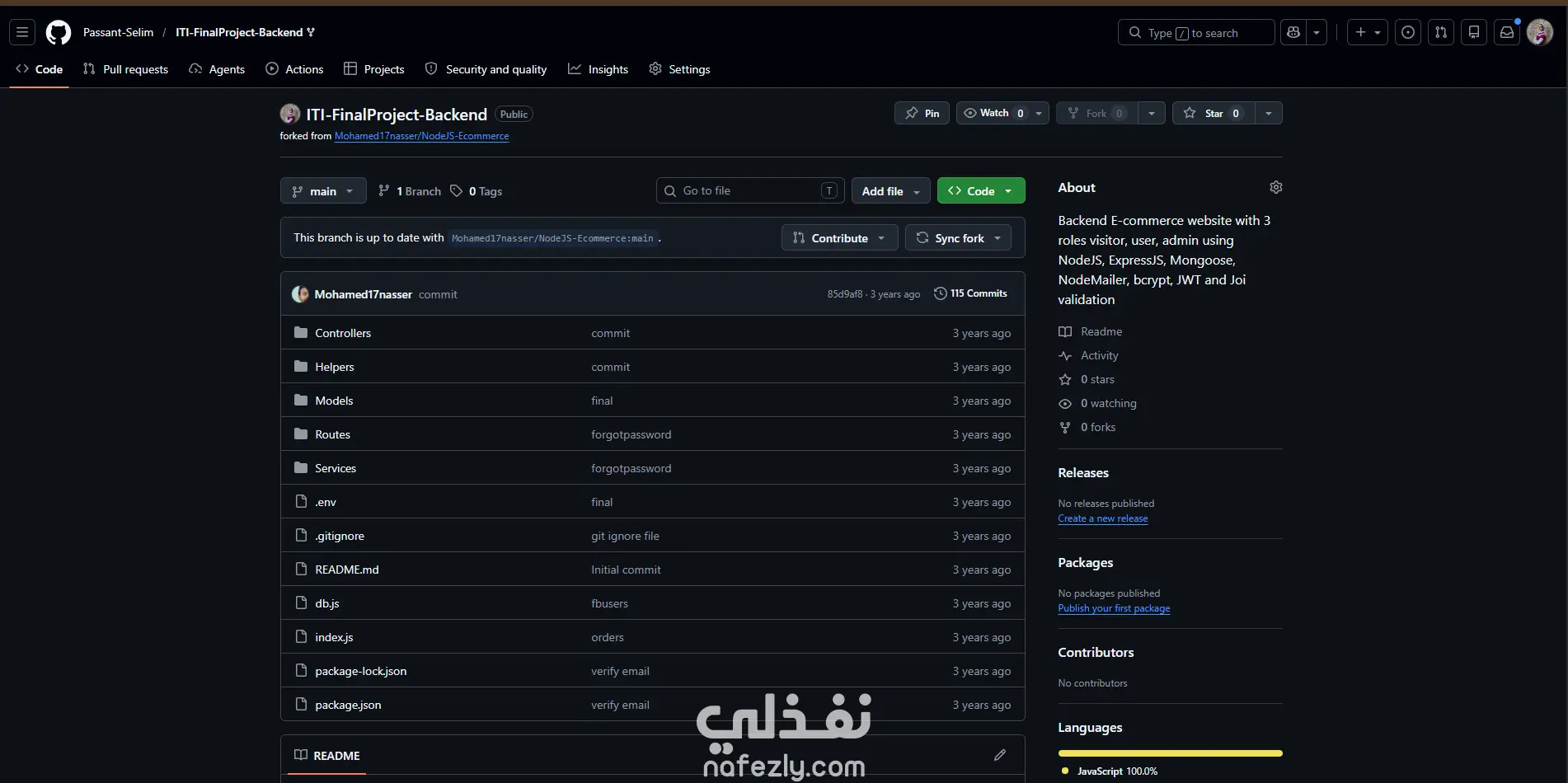The image size is (1568, 783).
Task: Edit README with the pencil icon
Action: click(1000, 755)
